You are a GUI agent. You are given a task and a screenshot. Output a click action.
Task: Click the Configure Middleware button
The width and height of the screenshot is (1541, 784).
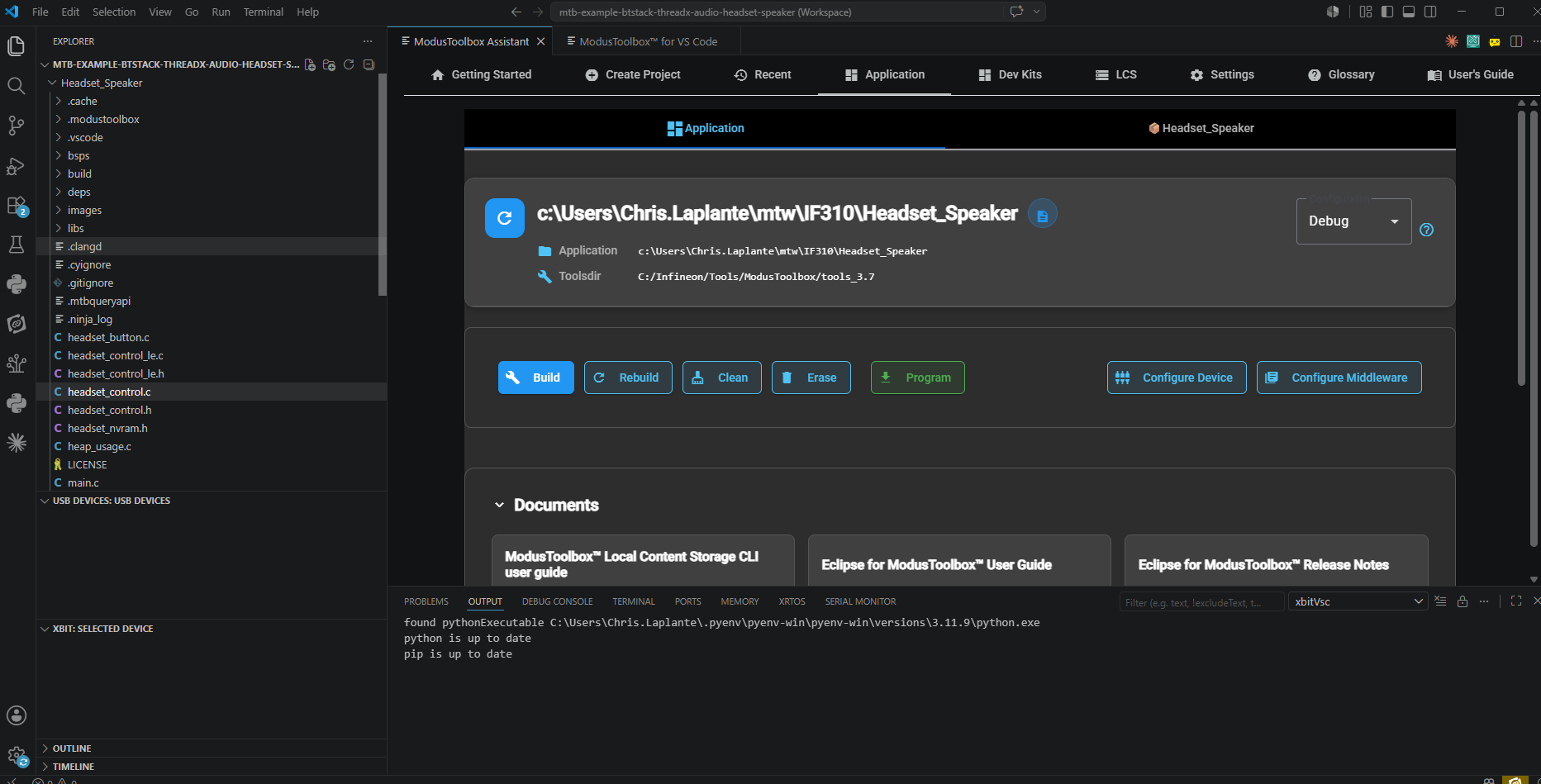pos(1339,378)
